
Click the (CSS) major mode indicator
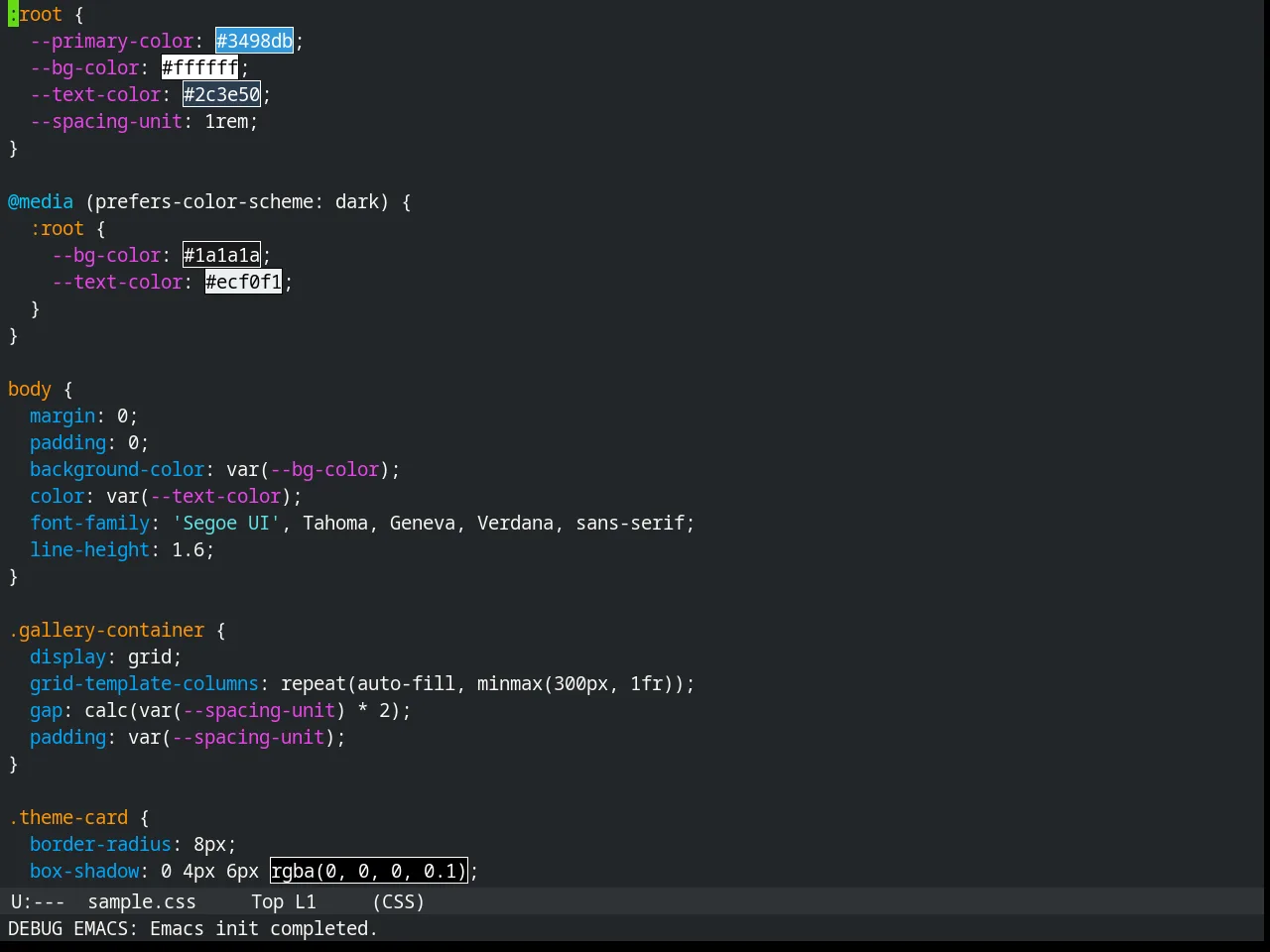tap(399, 901)
